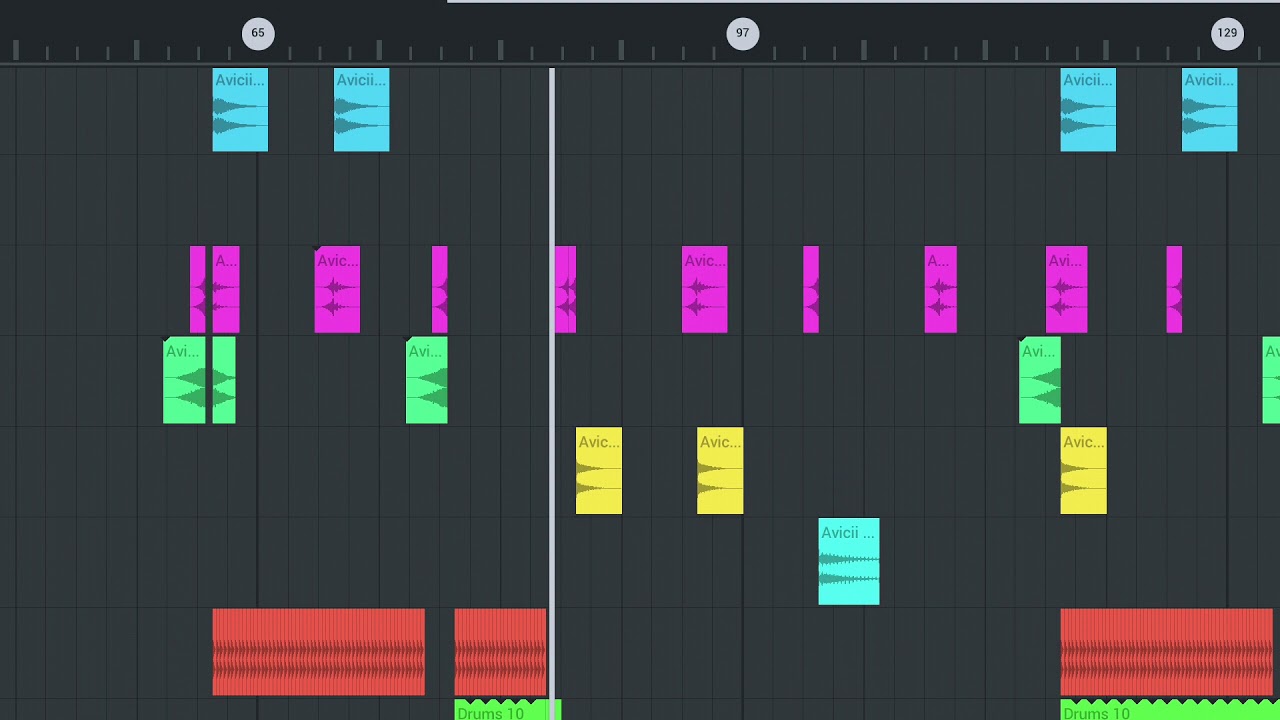
Task: Select the magenta 'Avic...' clip above the long red clip
Action: coord(337,289)
